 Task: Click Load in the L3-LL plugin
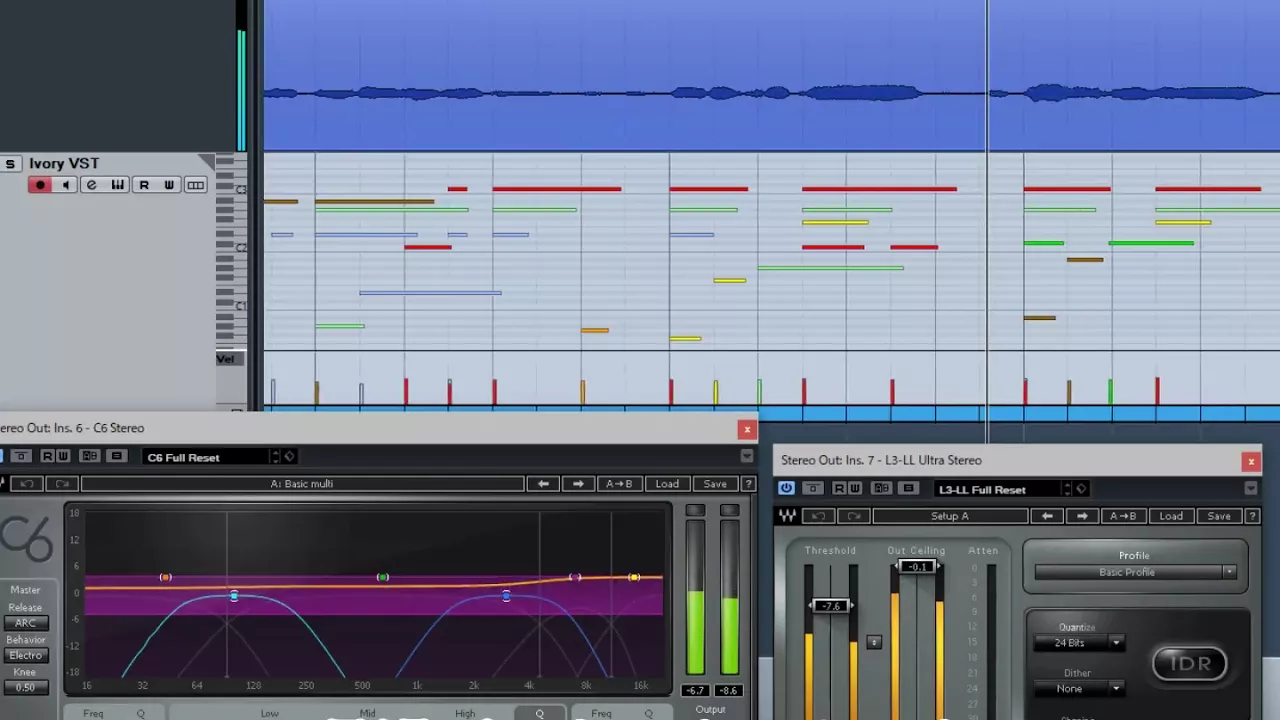[1171, 516]
